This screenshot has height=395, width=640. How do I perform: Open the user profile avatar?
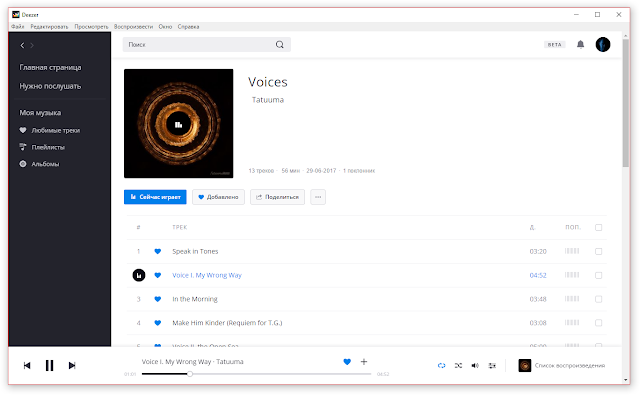click(603, 44)
